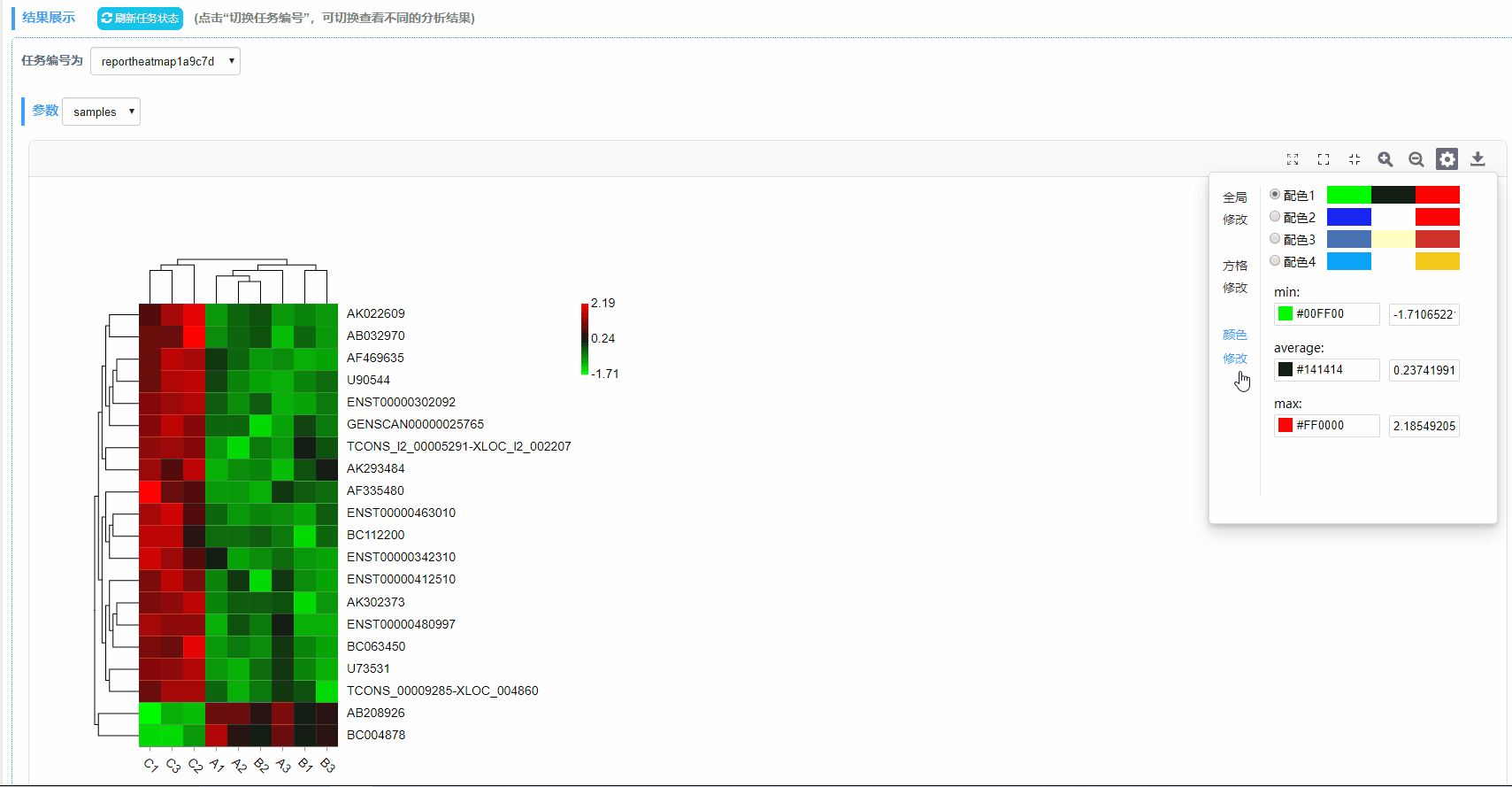Click the gene label AB208926
This screenshot has width=1512, height=787.
[x=376, y=713]
